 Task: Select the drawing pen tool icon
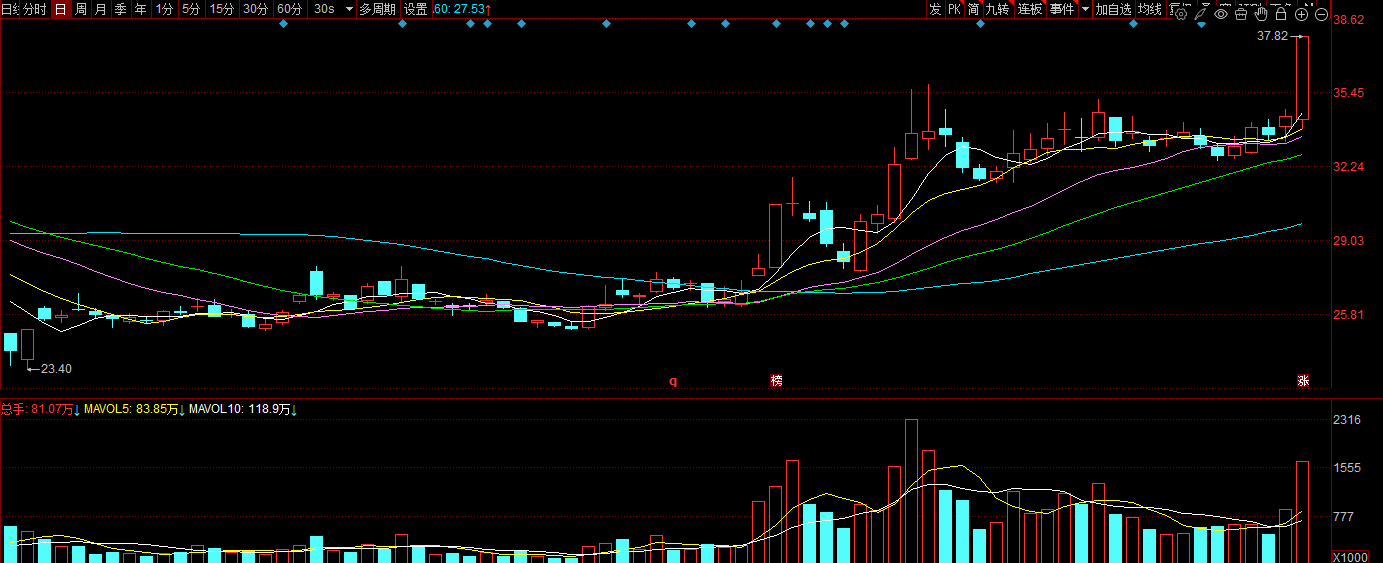1201,14
